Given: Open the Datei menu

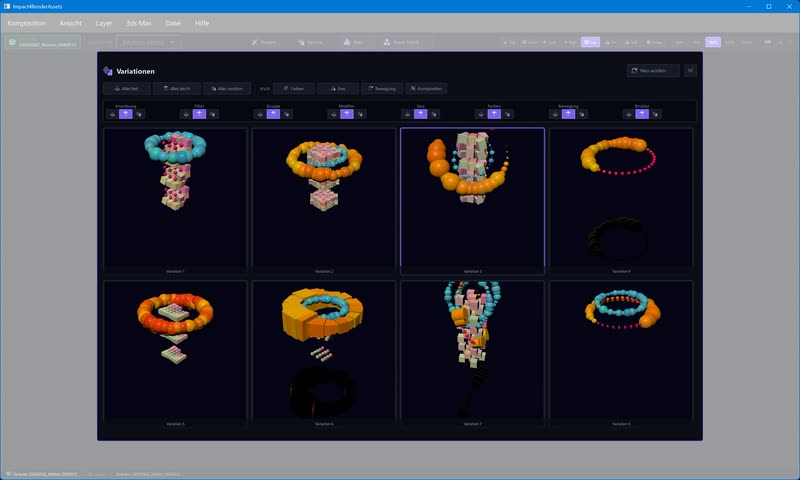Looking at the screenshot, I should pyautogui.click(x=173, y=23).
